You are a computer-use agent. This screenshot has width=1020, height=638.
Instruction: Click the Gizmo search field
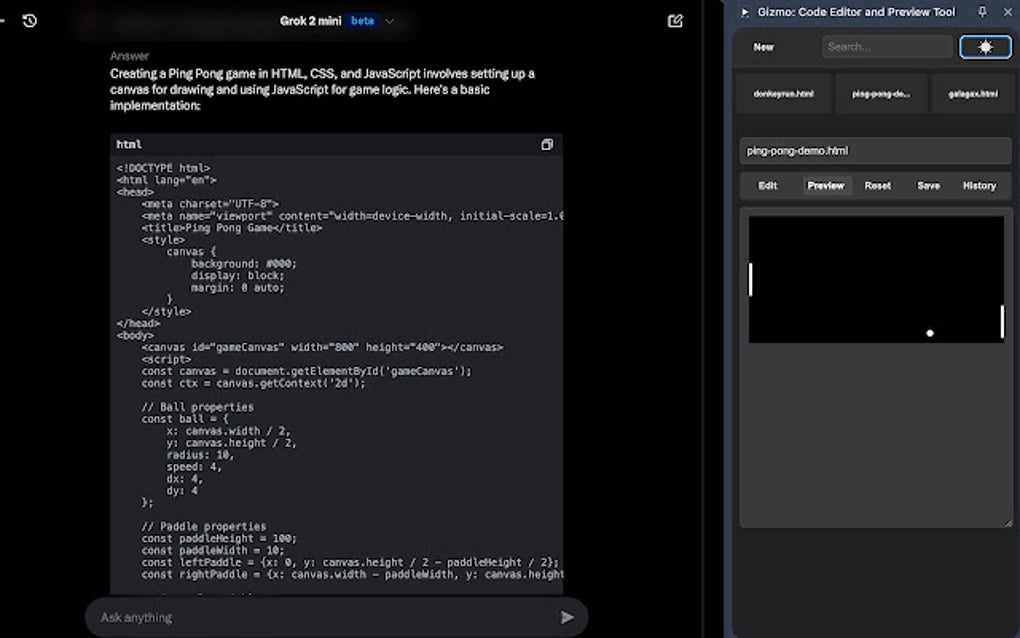click(x=888, y=46)
